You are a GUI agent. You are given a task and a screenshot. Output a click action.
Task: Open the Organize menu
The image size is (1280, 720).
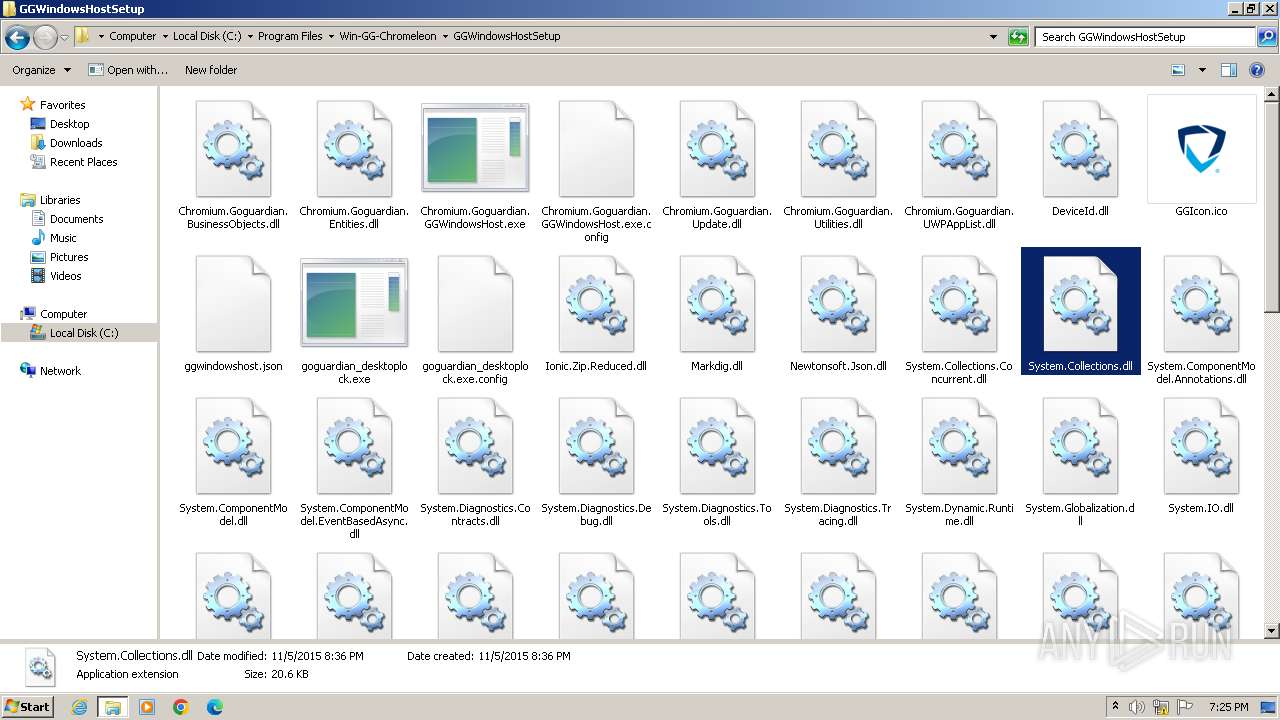pyautogui.click(x=41, y=70)
